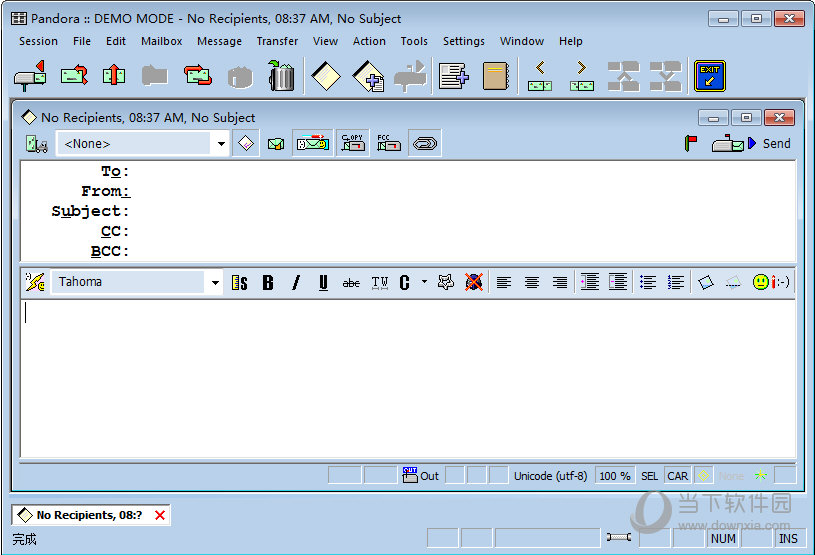Click the BCC: header label
The width and height of the screenshot is (815, 555).
pyautogui.click(x=109, y=251)
